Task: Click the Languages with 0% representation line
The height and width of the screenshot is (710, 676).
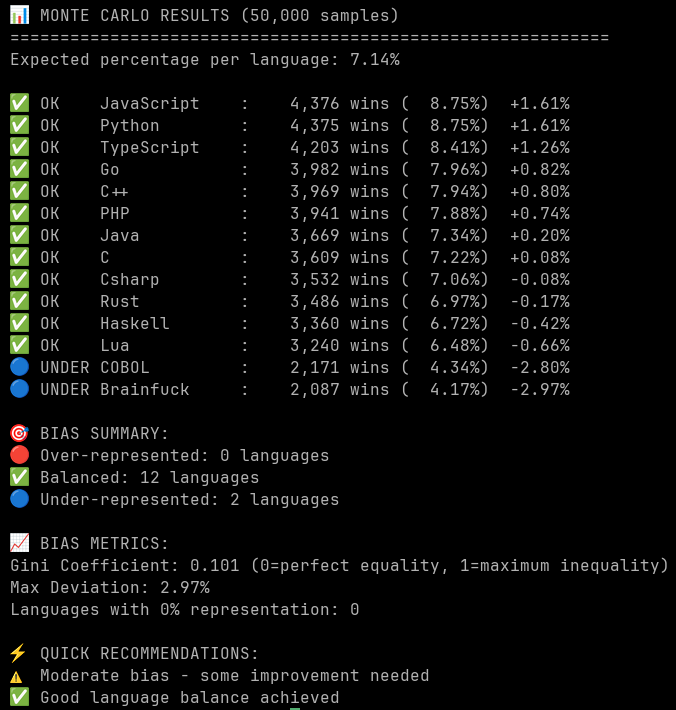Action: pos(185,609)
